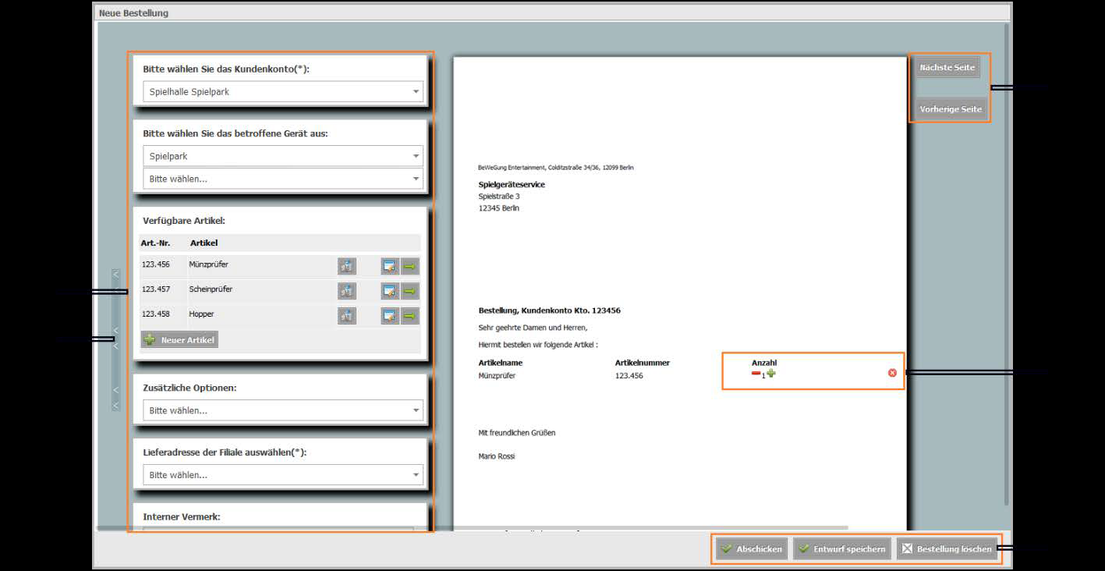Click the blue info icon in Münzprüfer row
This screenshot has height=571, width=1105.
tap(347, 266)
